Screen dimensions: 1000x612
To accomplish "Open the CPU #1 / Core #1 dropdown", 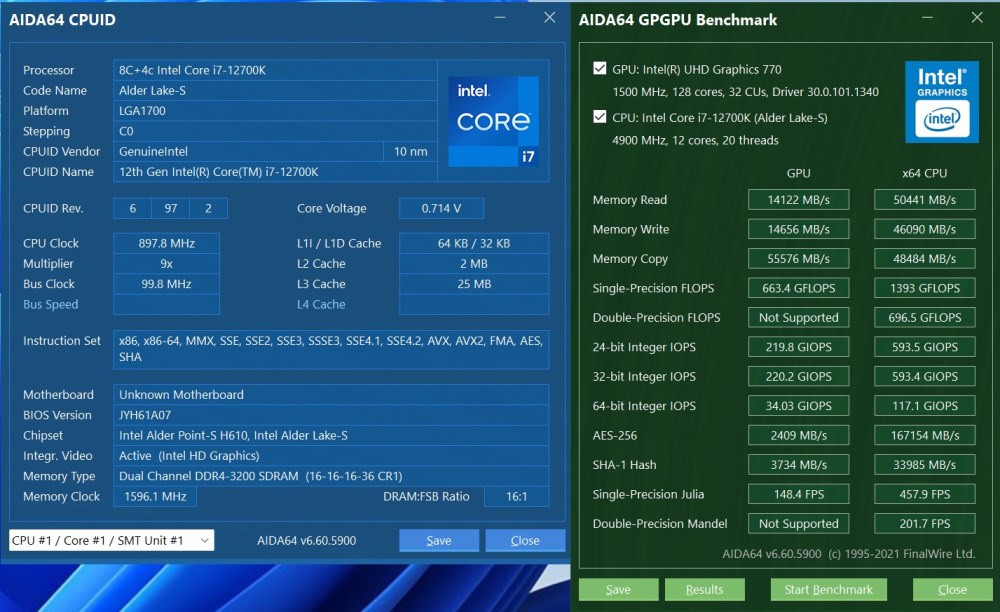I will 112,541.
